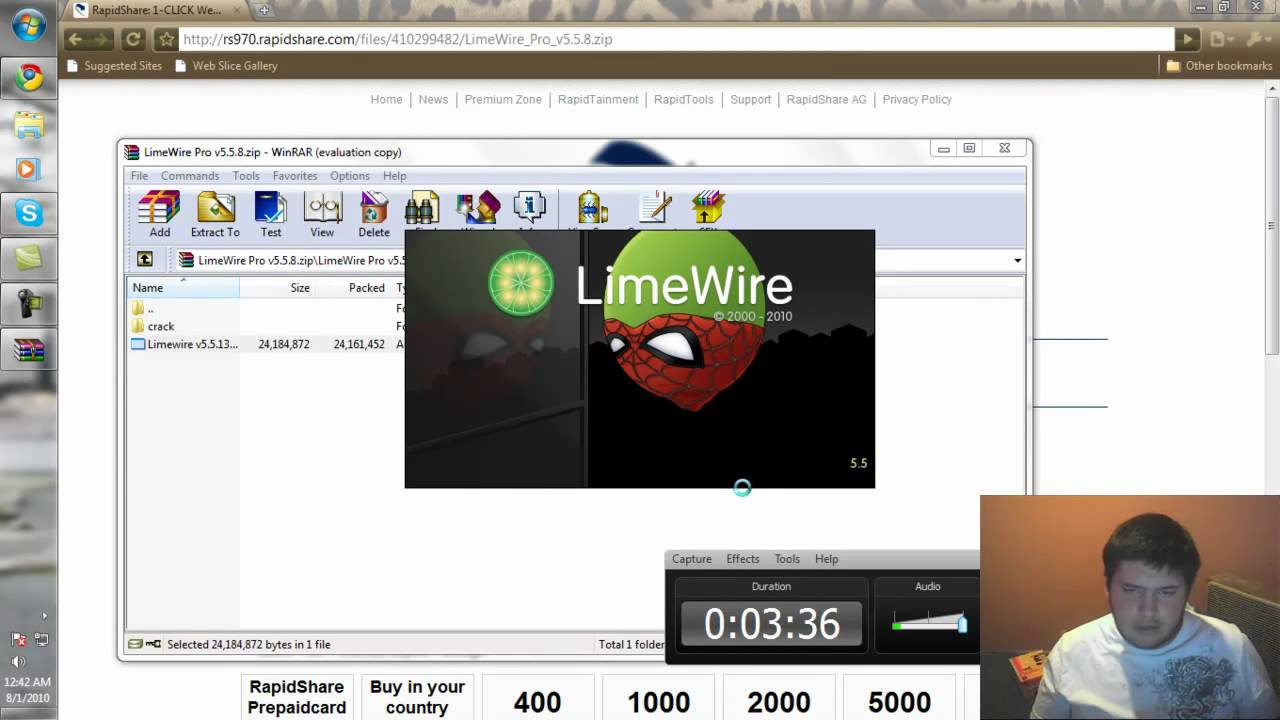Bookmark this page with the star icon
This screenshot has width=1280, height=720.
(x=166, y=40)
